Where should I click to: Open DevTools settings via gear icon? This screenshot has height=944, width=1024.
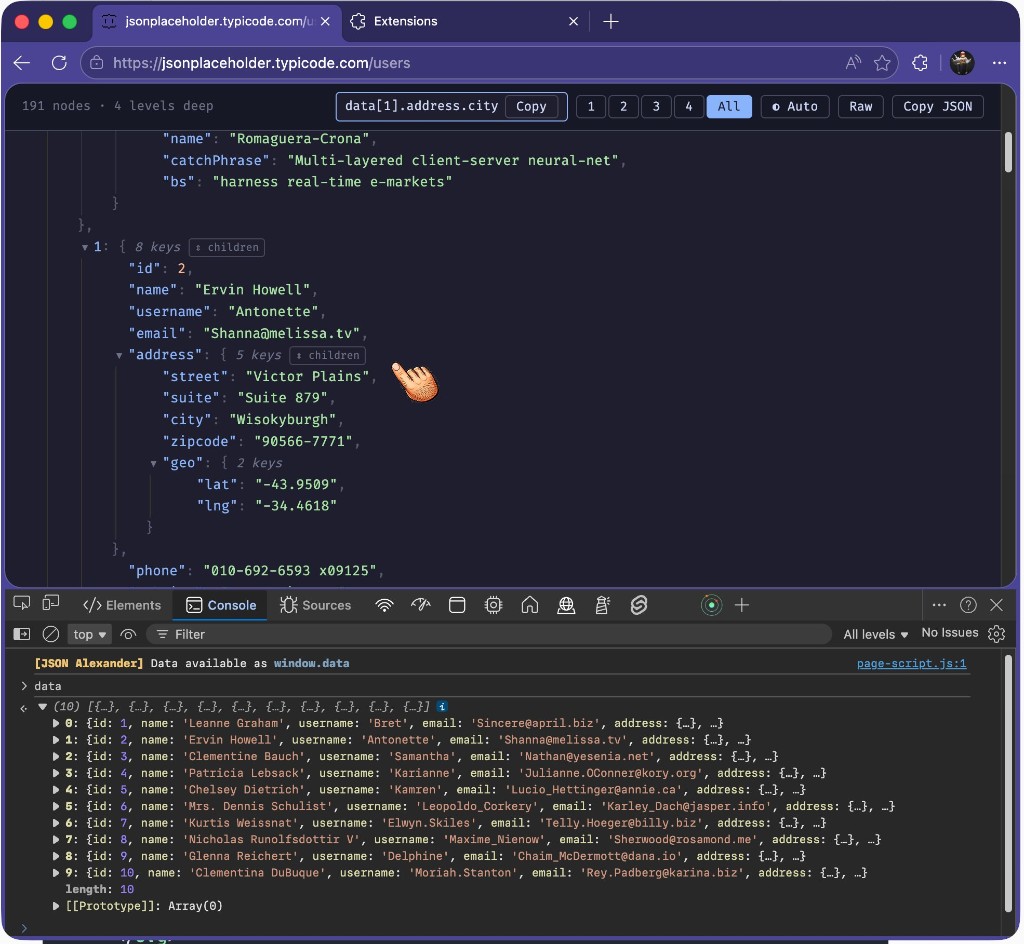[x=996, y=633]
